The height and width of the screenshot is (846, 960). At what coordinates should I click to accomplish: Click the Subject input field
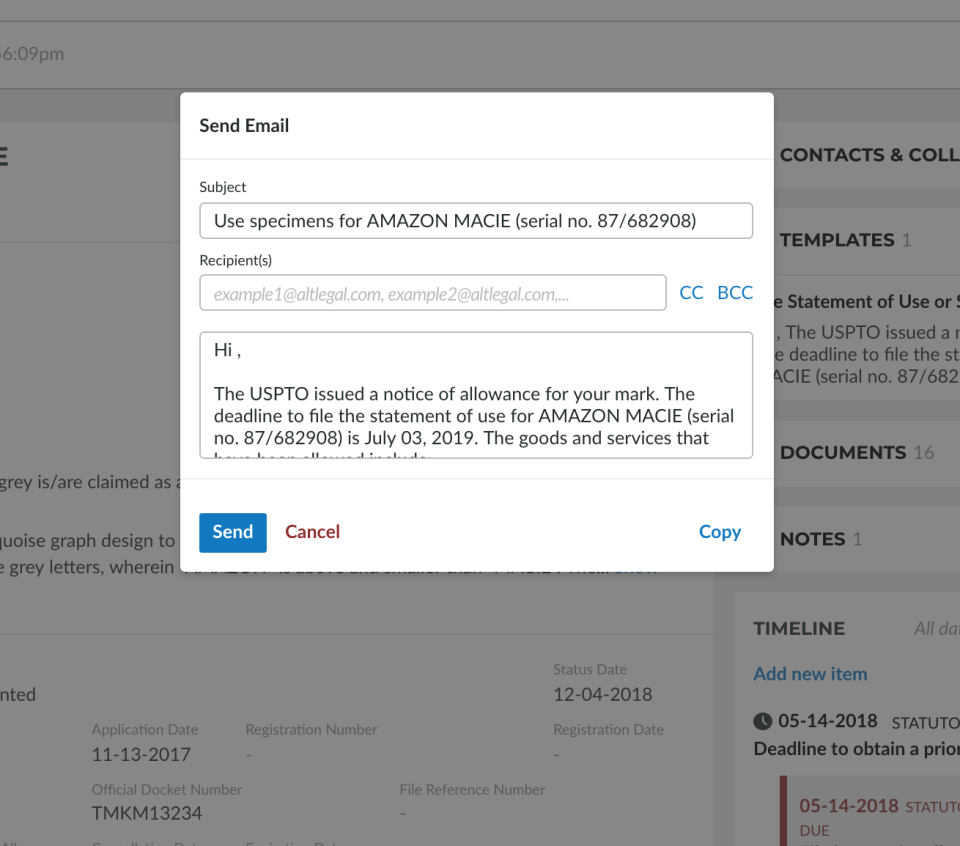click(475, 221)
